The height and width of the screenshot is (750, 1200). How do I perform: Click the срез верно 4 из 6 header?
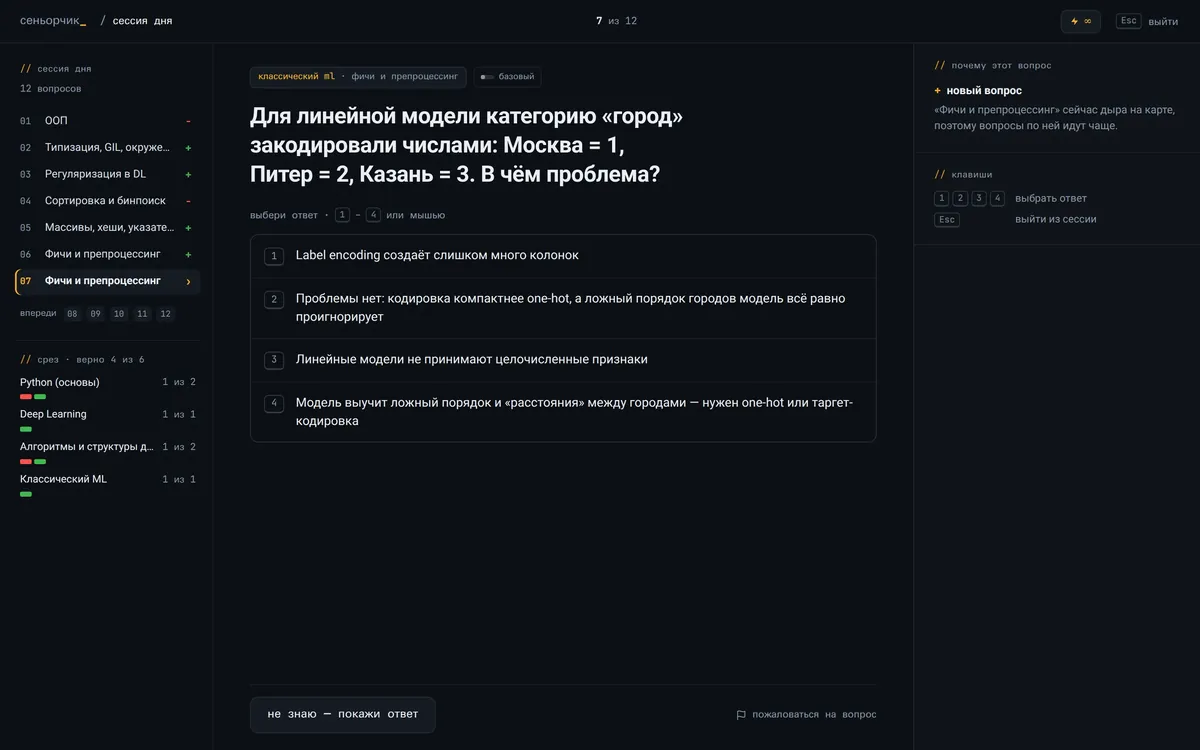82,360
